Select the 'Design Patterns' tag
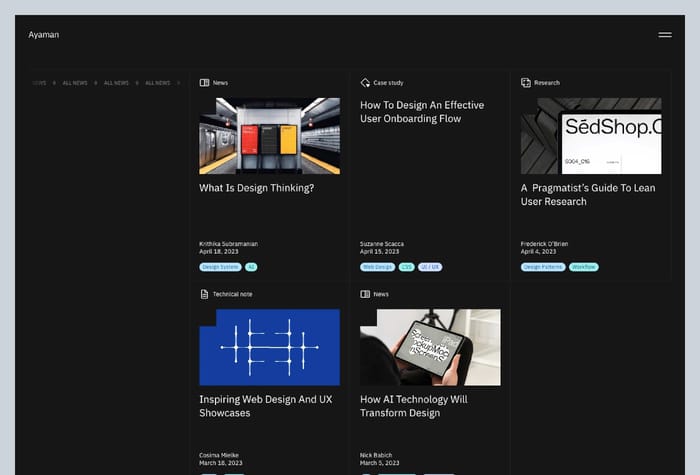This screenshot has height=475, width=700. (x=543, y=267)
